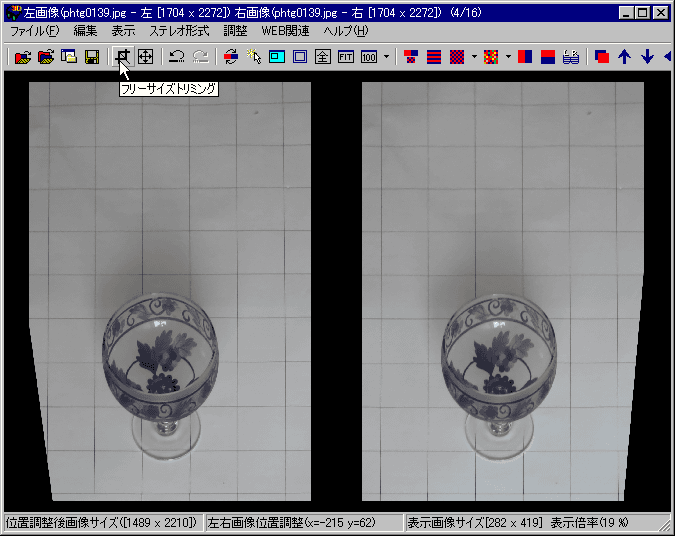
Task: Open the ファイル(F) menu
Action: coord(34,31)
